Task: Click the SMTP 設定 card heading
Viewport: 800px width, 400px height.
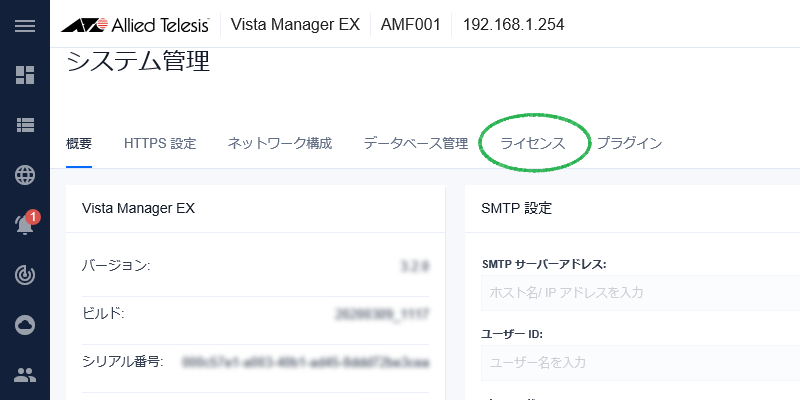Action: pos(516,208)
